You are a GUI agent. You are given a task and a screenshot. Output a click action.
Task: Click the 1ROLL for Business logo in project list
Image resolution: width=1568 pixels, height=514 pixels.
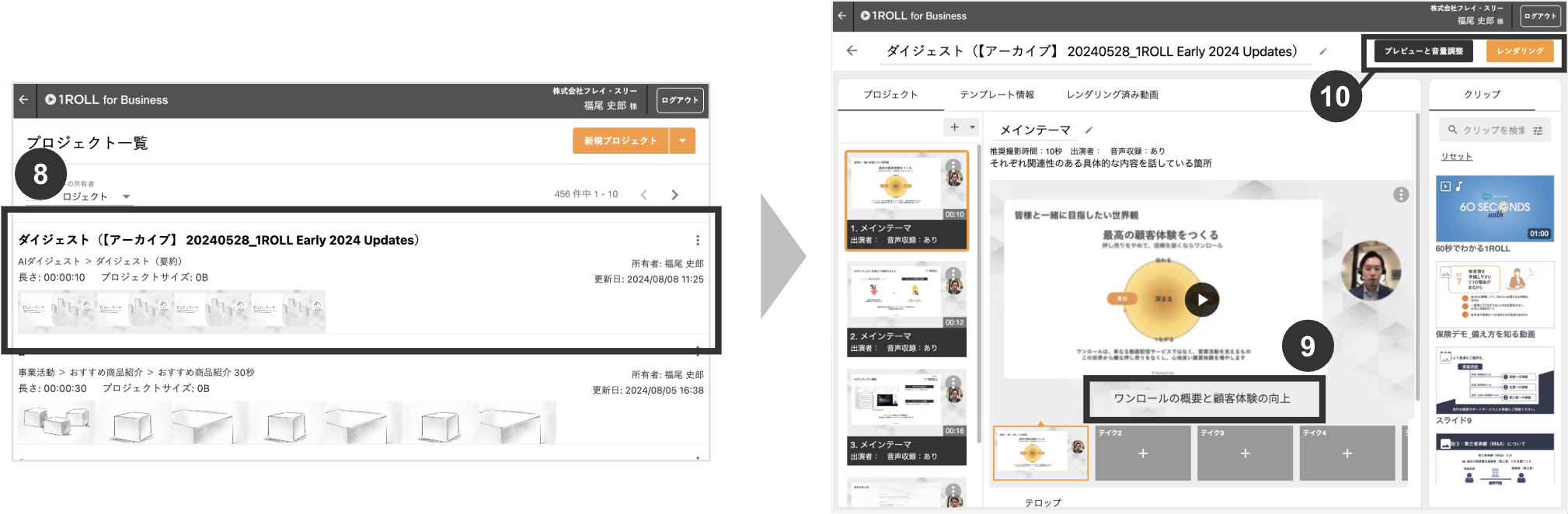(x=106, y=99)
